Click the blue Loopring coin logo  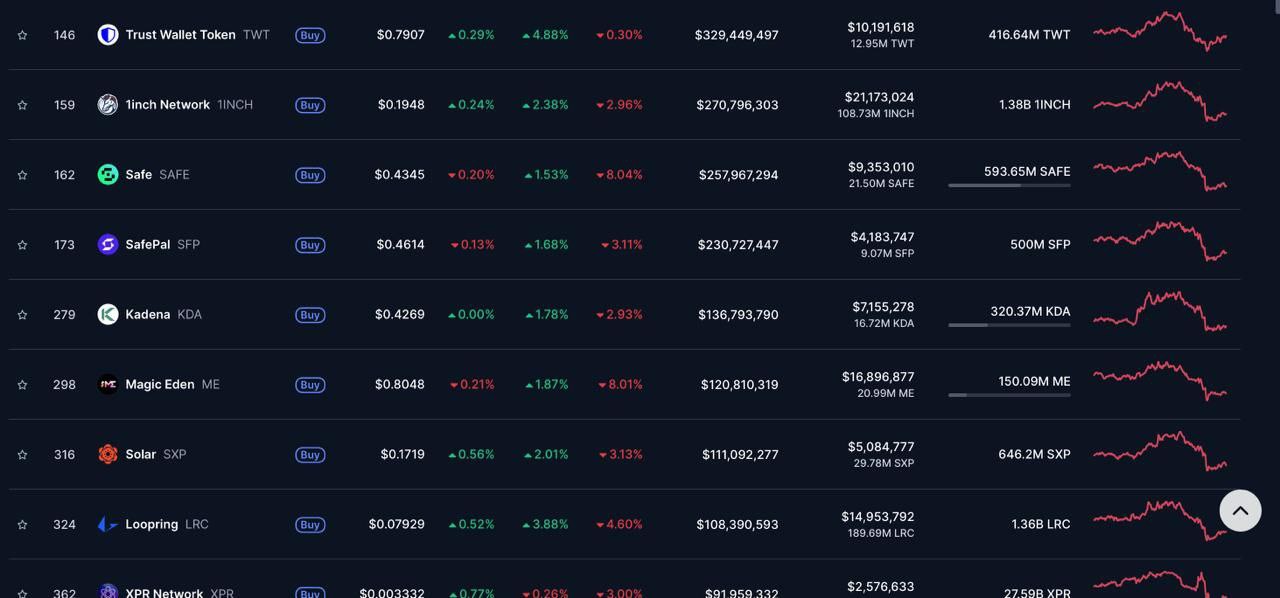tap(108, 525)
